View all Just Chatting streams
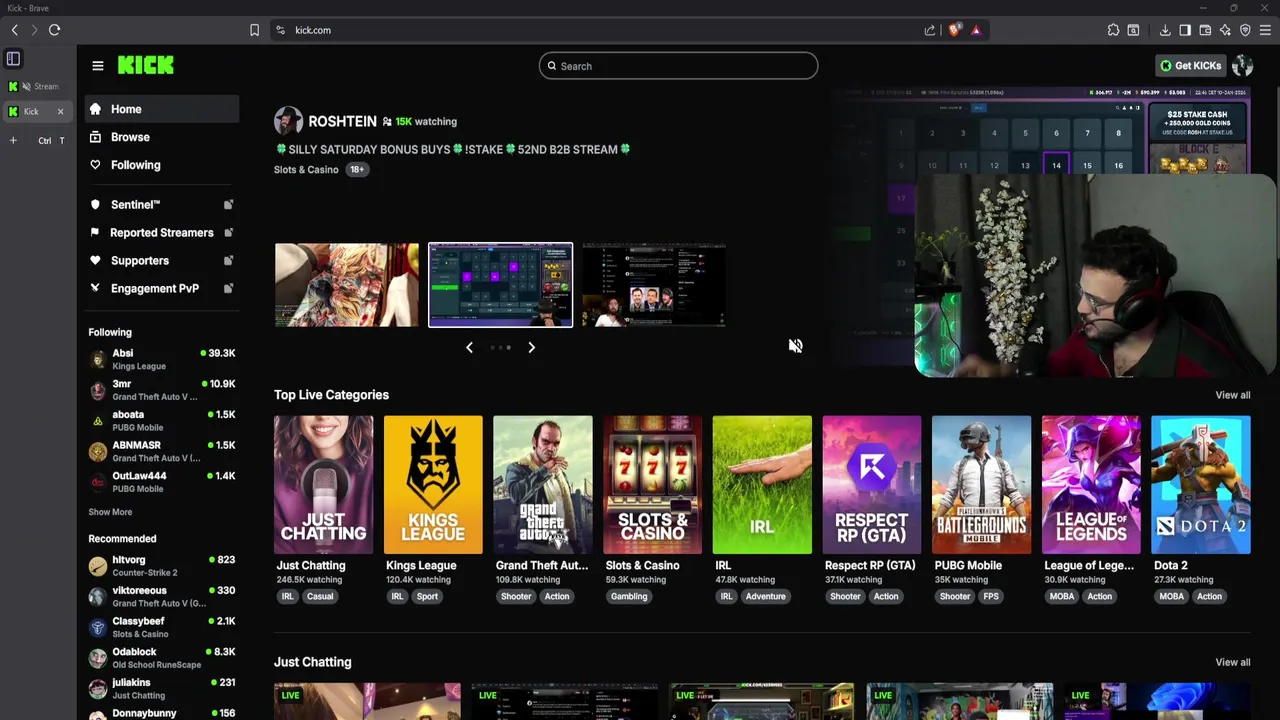1280x720 pixels. (1232, 662)
